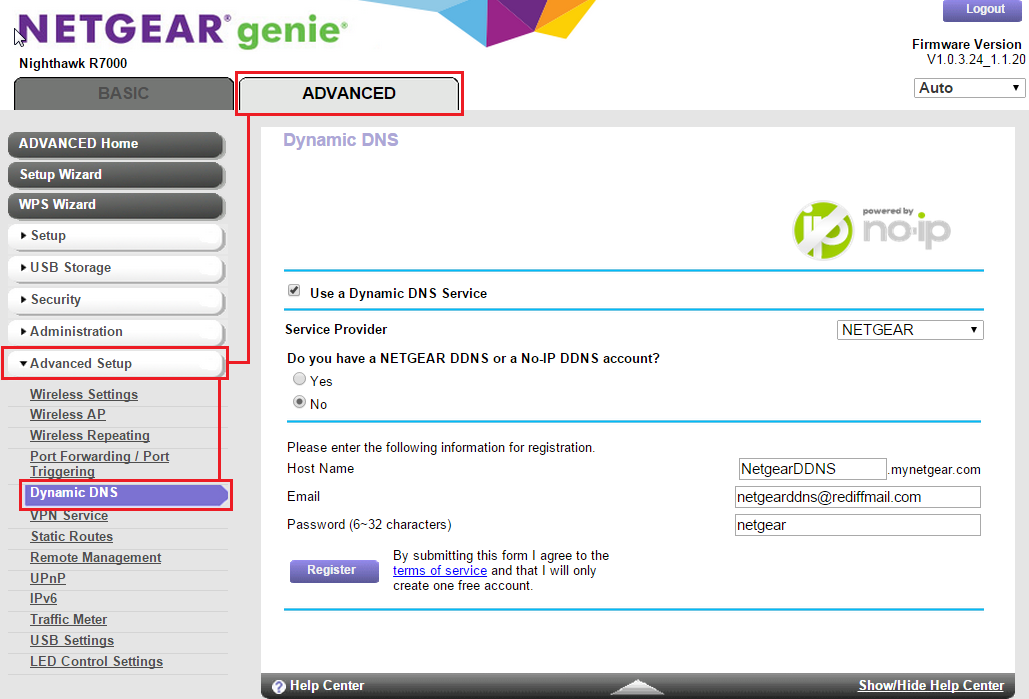The width and height of the screenshot is (1029, 699).
Task: Open the IPv6 settings link
Action: click(x=43, y=599)
